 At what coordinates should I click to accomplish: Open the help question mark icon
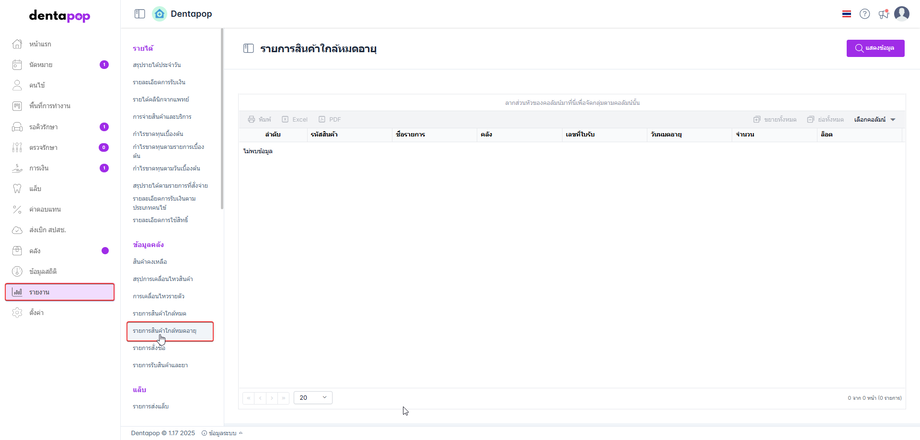864,14
